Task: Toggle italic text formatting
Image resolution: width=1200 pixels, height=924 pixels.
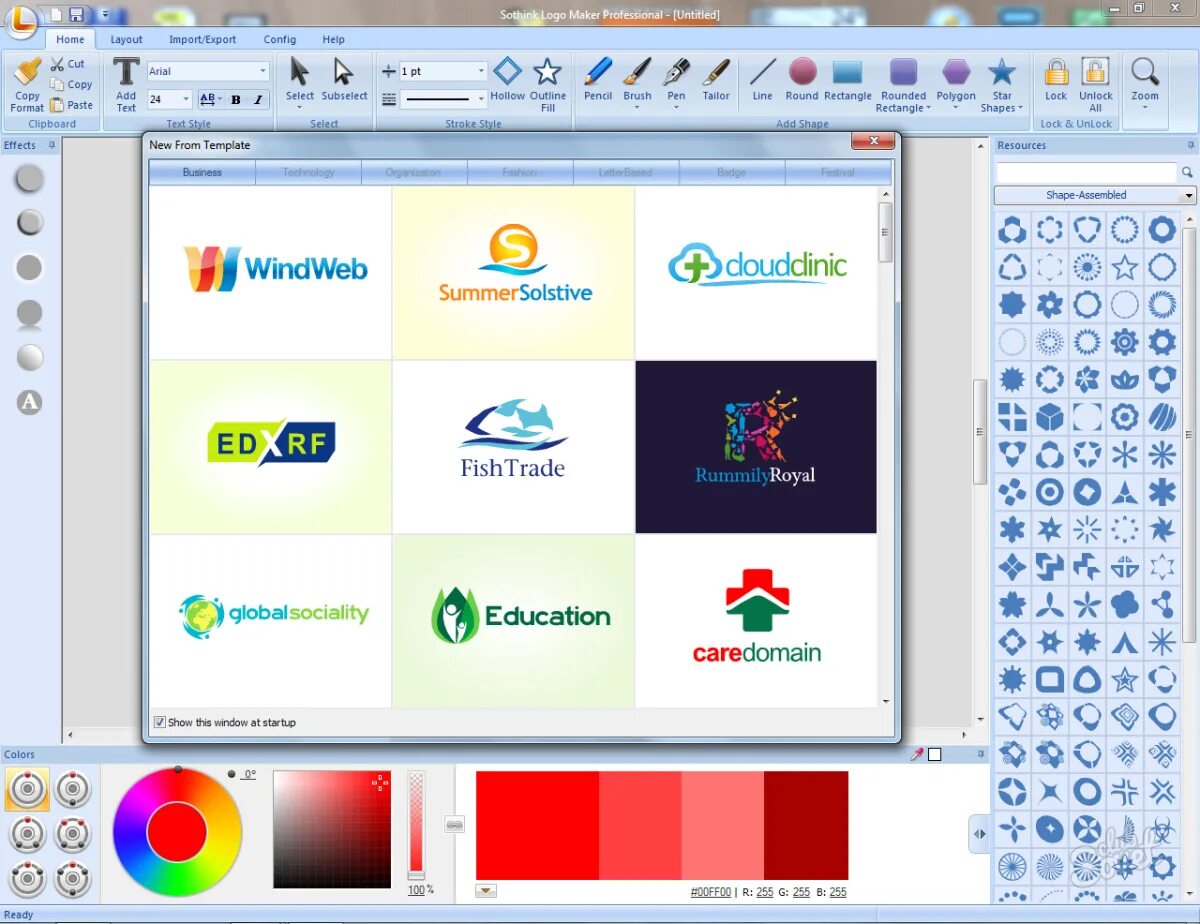Action: click(258, 99)
